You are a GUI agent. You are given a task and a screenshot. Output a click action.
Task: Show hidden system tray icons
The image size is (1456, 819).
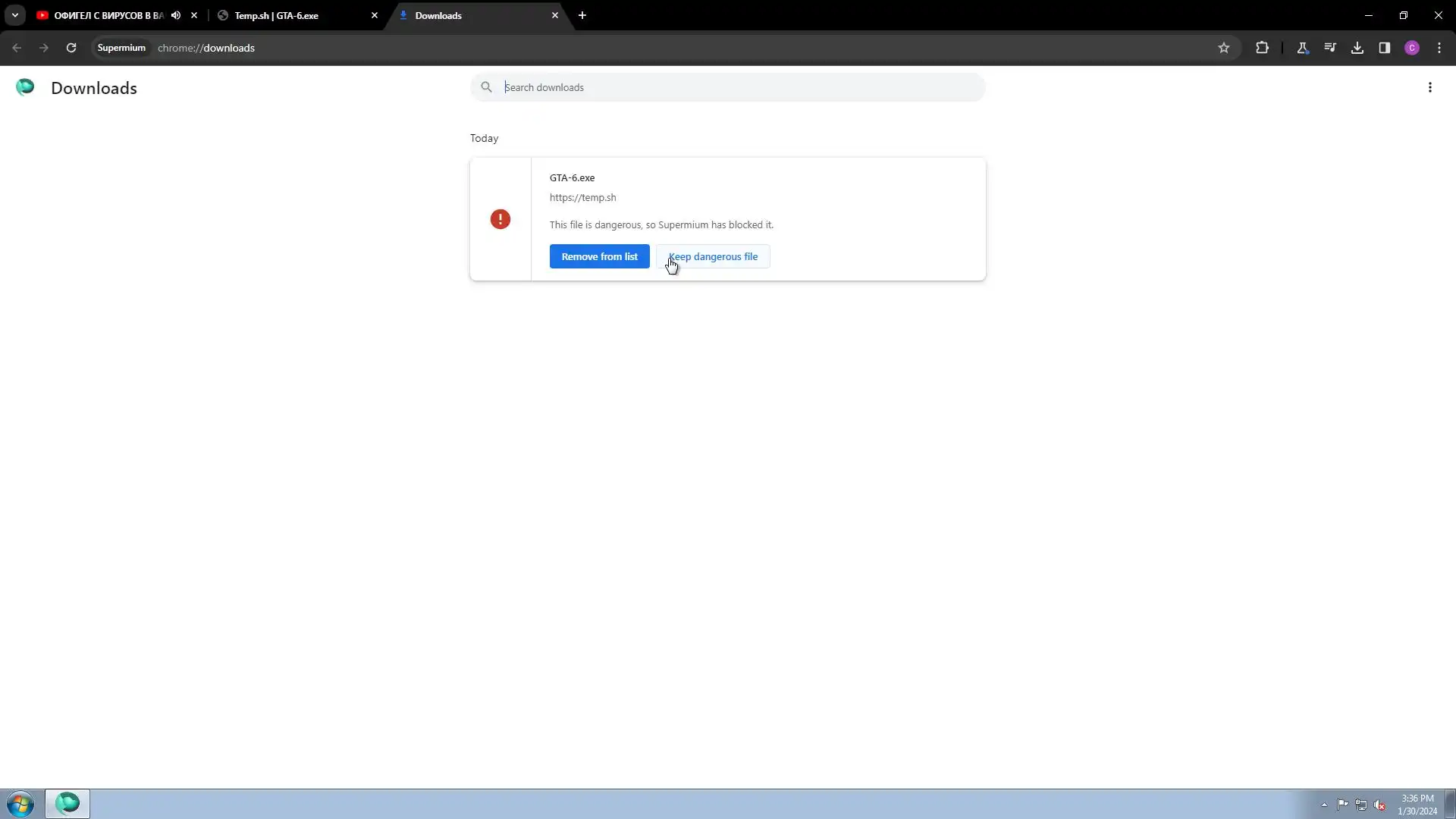pyautogui.click(x=1324, y=805)
